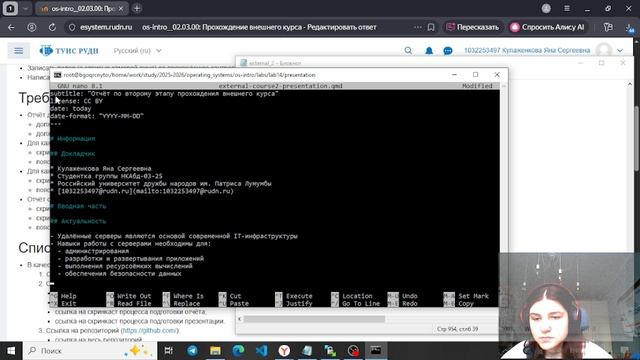This screenshot has width=640, height=360.
Task: Open the terminal taskbar icon
Action: tap(376, 351)
